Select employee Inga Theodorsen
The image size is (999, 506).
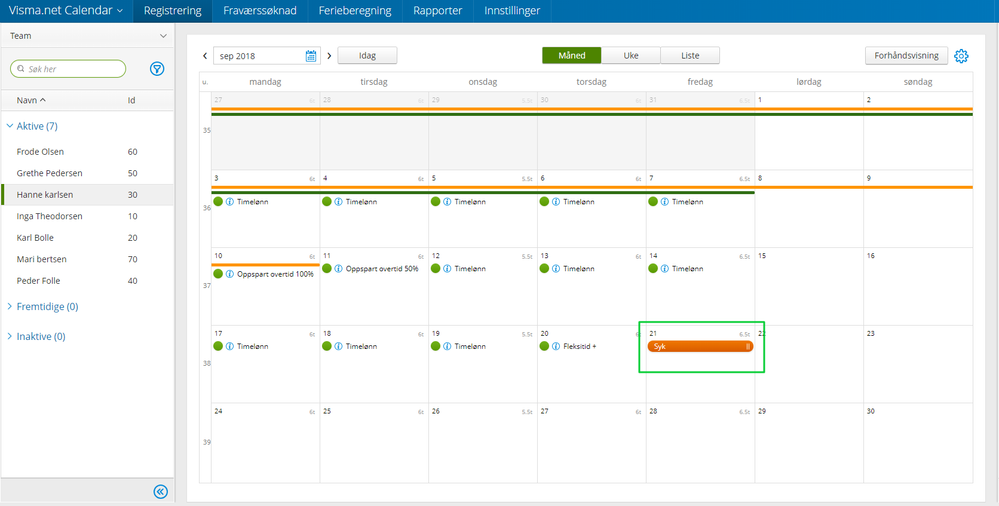(87, 216)
